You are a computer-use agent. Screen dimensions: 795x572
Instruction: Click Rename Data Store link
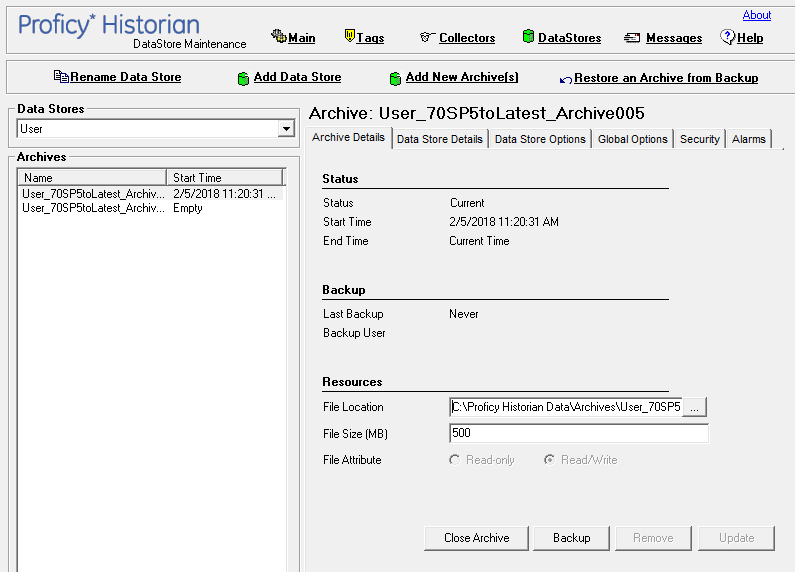click(x=126, y=77)
